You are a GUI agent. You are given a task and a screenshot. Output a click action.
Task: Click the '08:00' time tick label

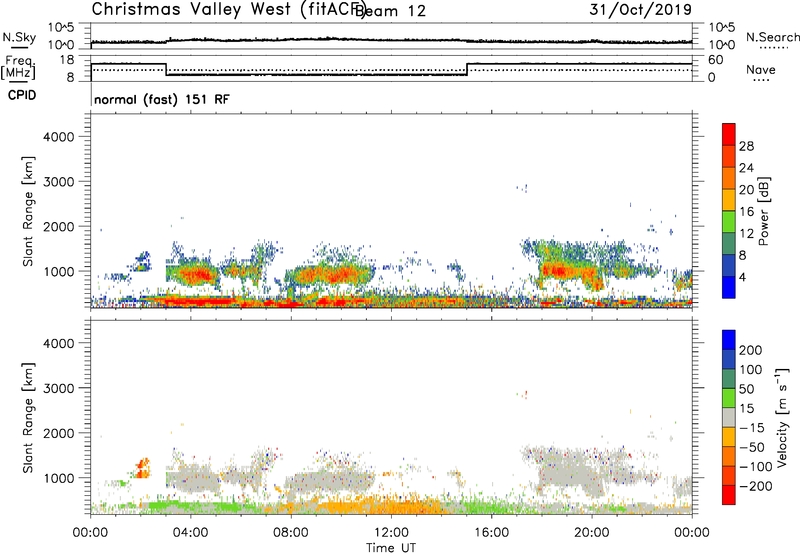click(291, 533)
